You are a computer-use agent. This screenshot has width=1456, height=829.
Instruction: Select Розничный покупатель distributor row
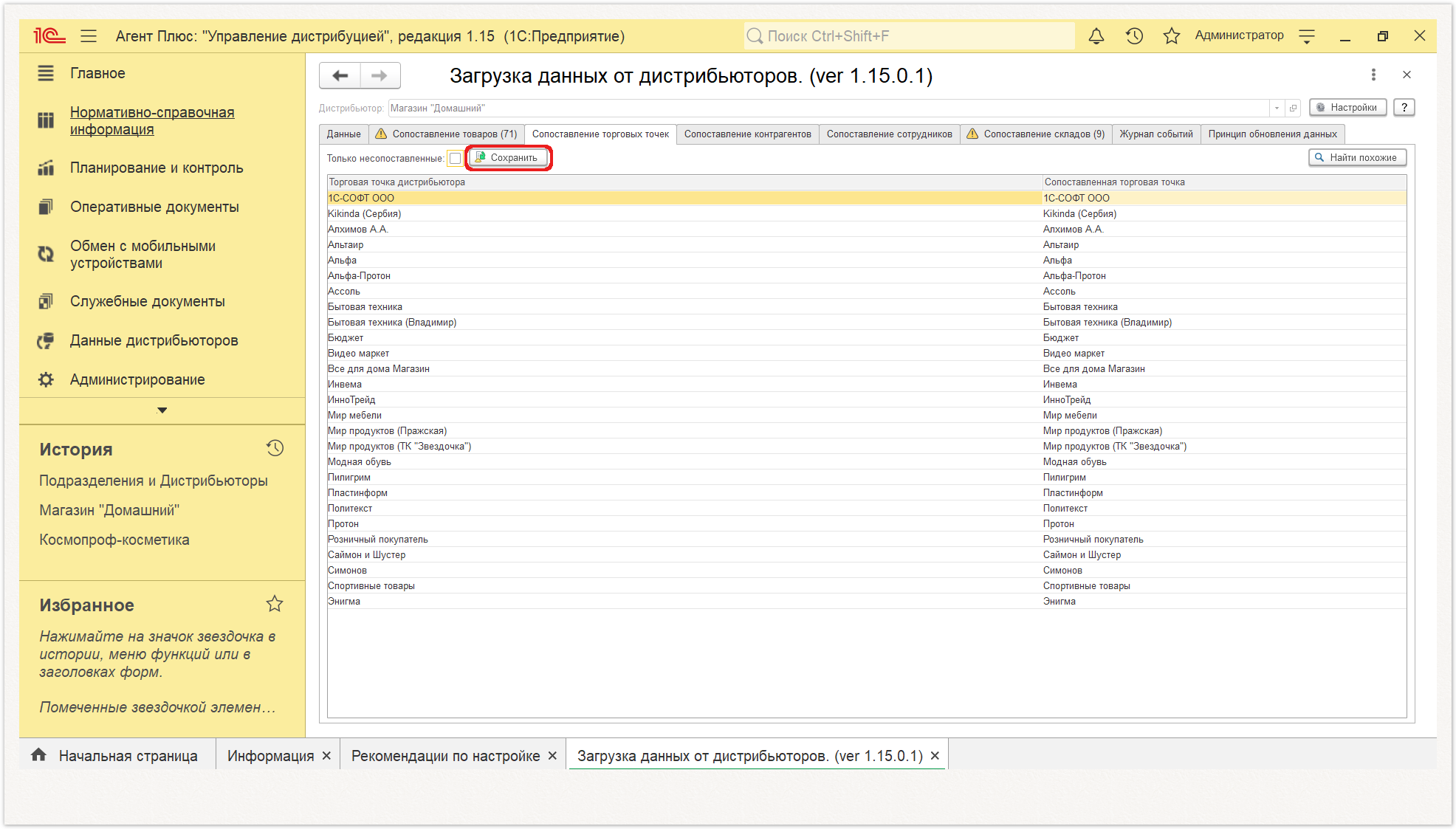pyautogui.click(x=684, y=539)
